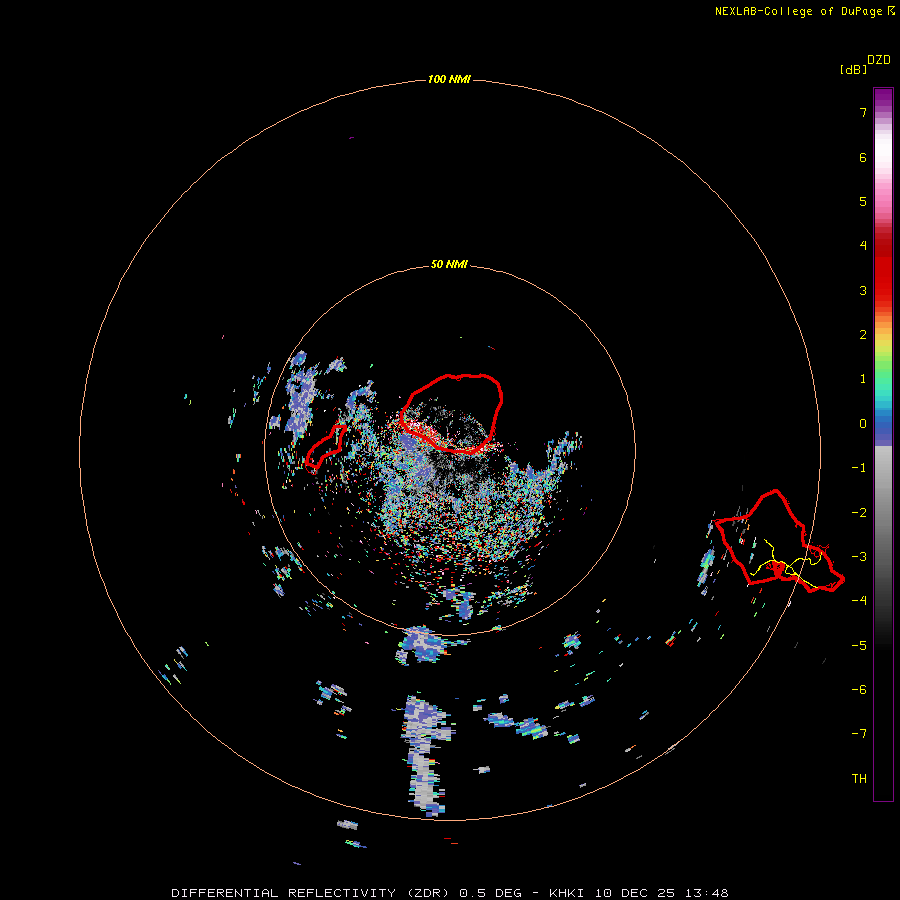
Task: Click the -7 value on the color scale
Action: (x=859, y=734)
